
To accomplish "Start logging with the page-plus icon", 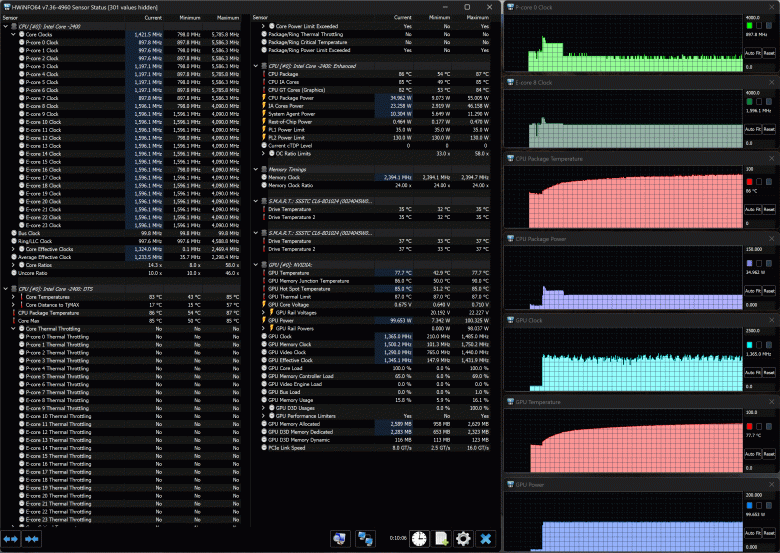I will pos(441,539).
